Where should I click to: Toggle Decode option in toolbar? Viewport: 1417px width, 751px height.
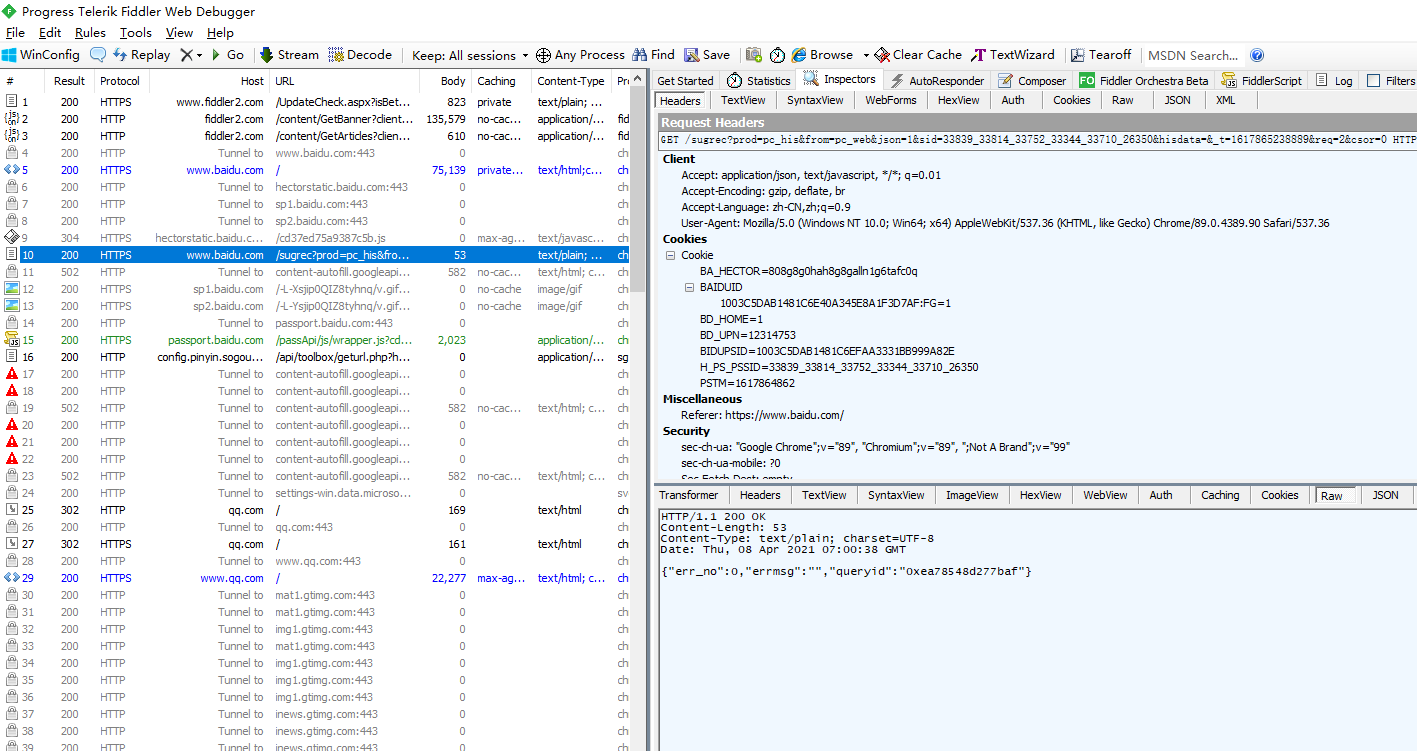360,55
